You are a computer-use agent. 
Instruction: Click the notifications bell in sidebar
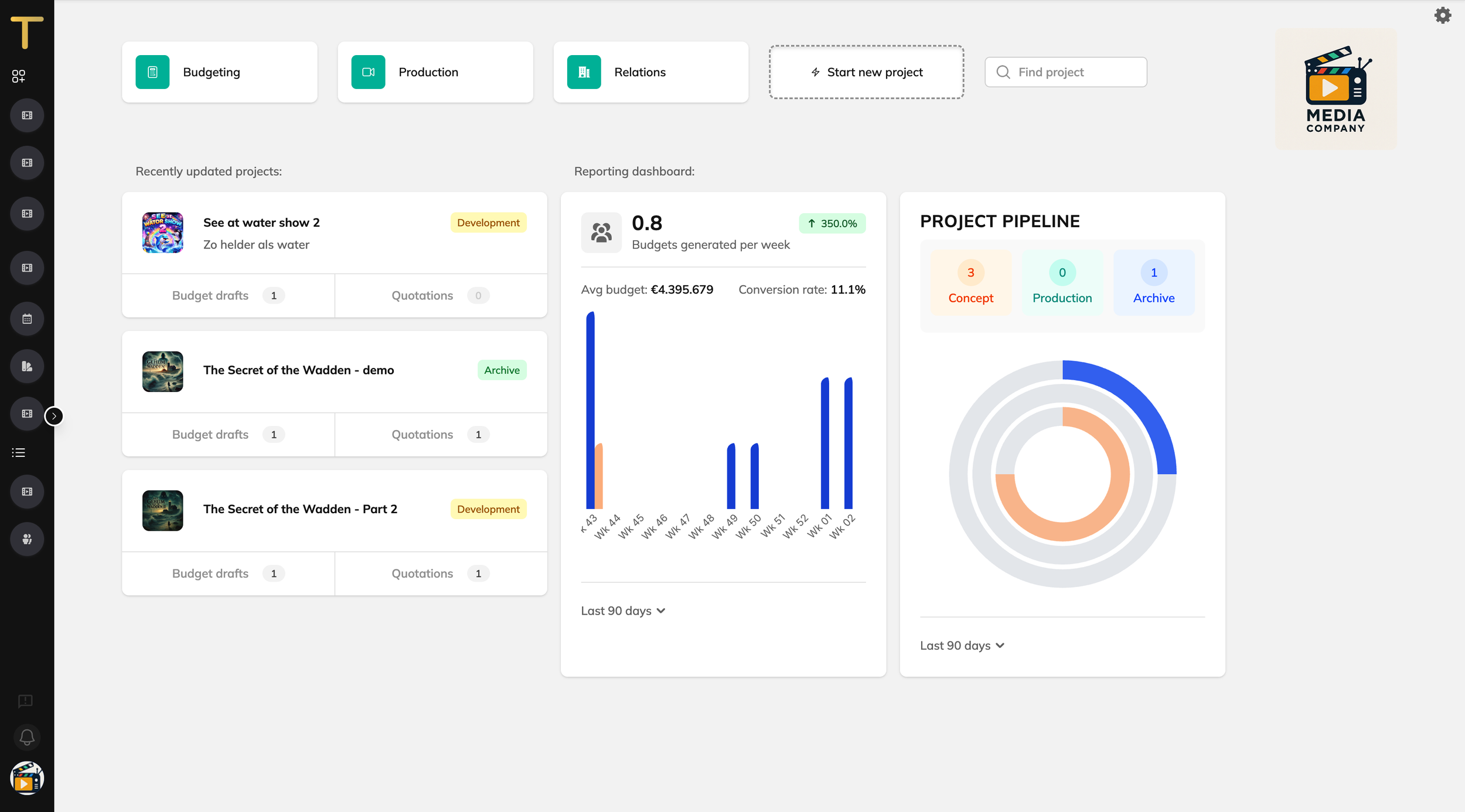[26, 737]
